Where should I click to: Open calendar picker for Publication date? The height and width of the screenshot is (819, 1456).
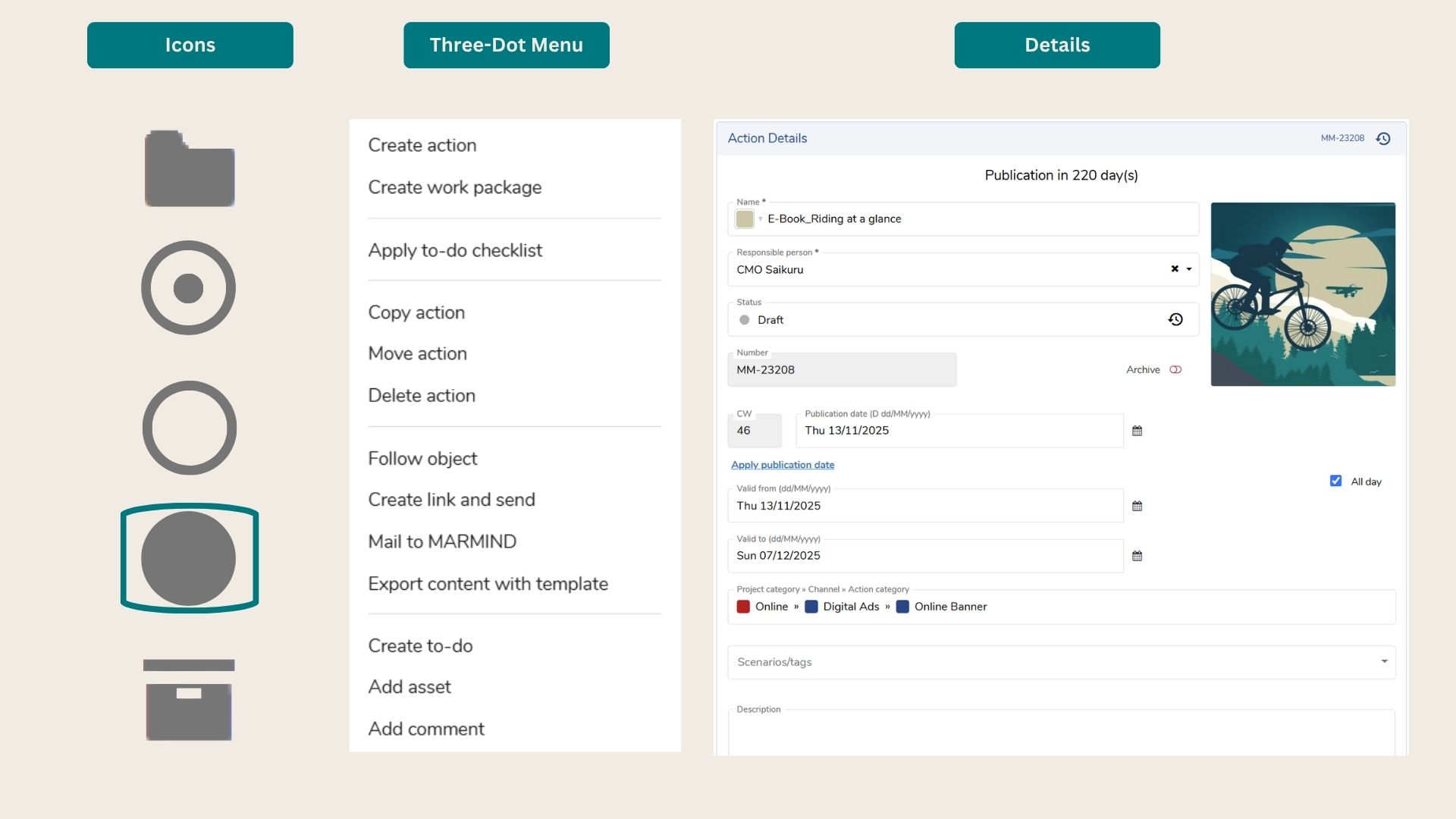(x=1137, y=431)
